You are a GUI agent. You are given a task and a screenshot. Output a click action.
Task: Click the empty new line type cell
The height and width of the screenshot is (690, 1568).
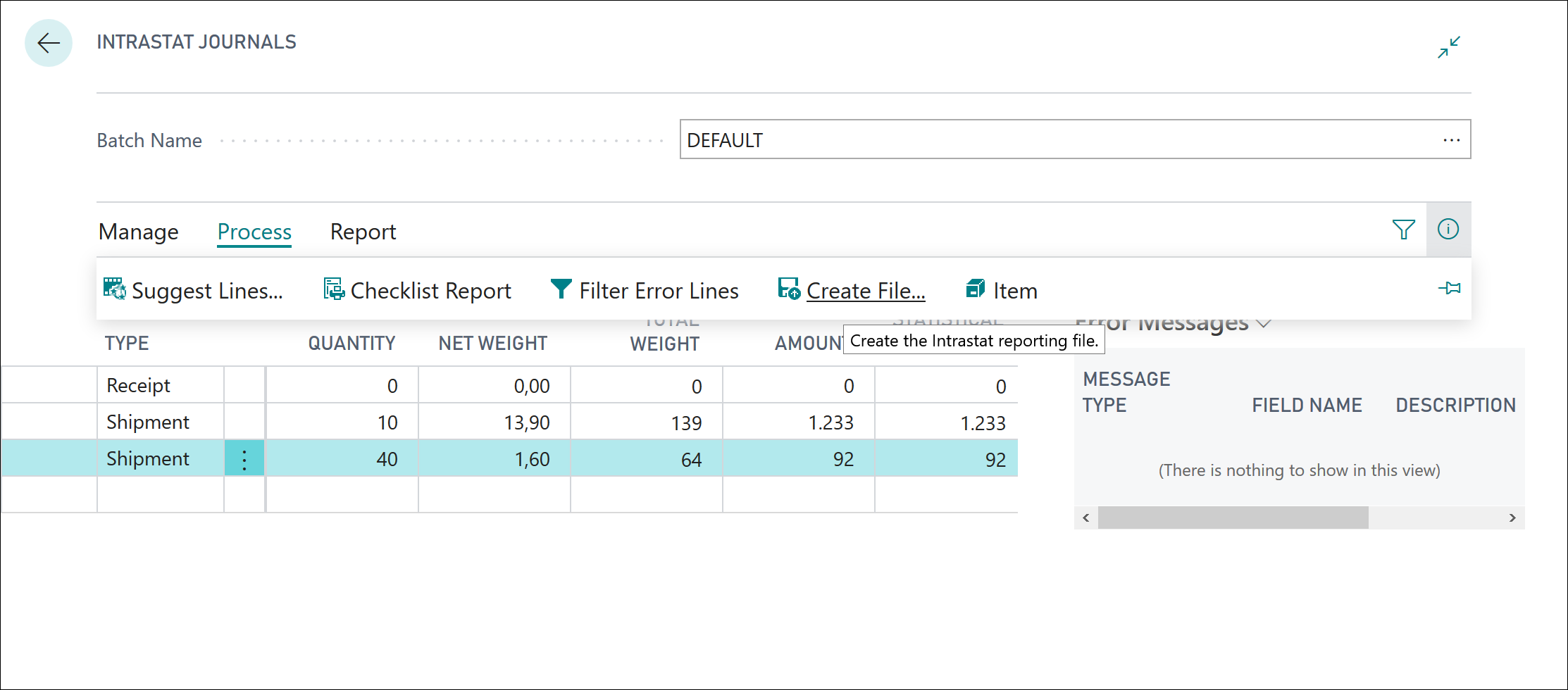[161, 495]
